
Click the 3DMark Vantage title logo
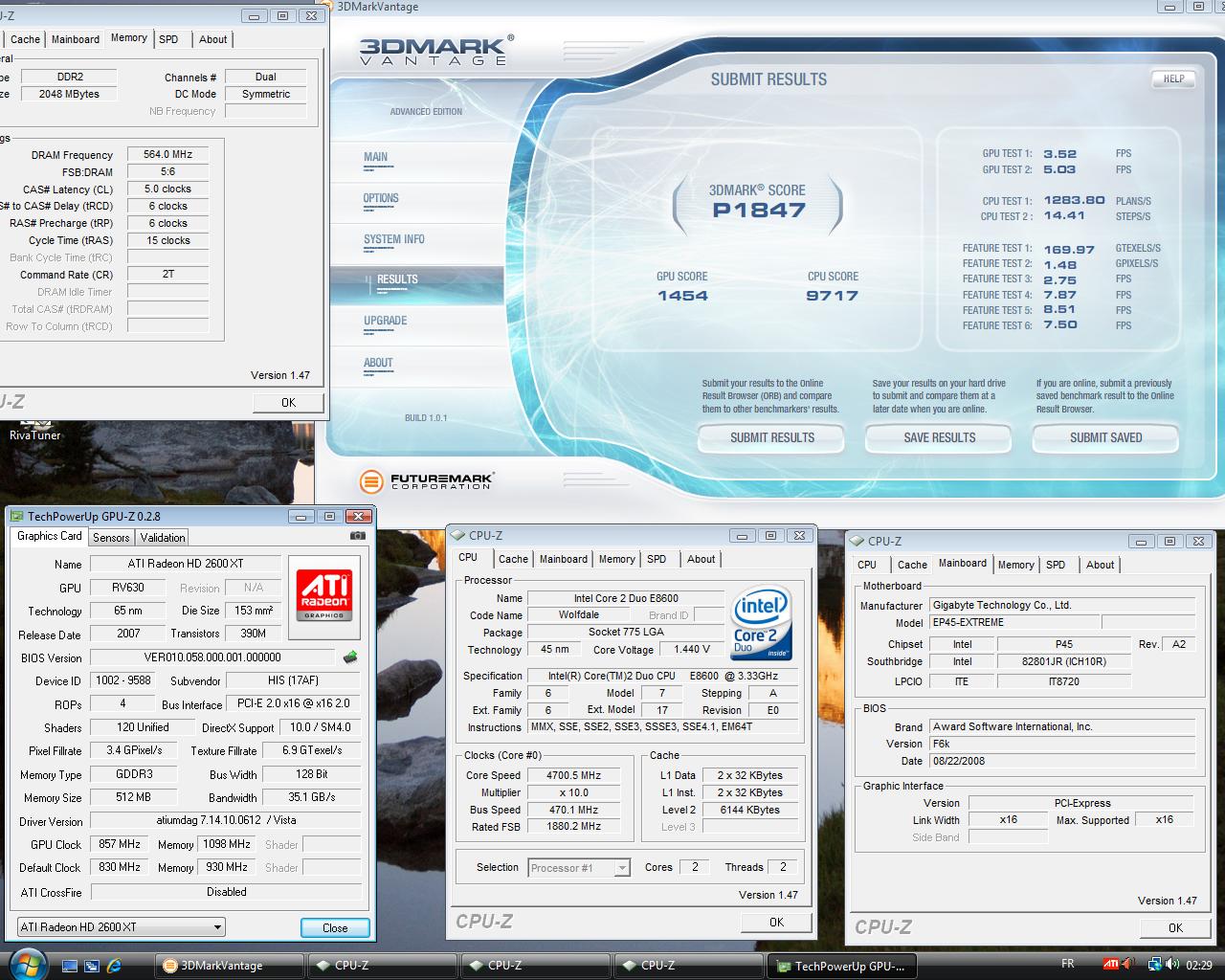pos(435,52)
